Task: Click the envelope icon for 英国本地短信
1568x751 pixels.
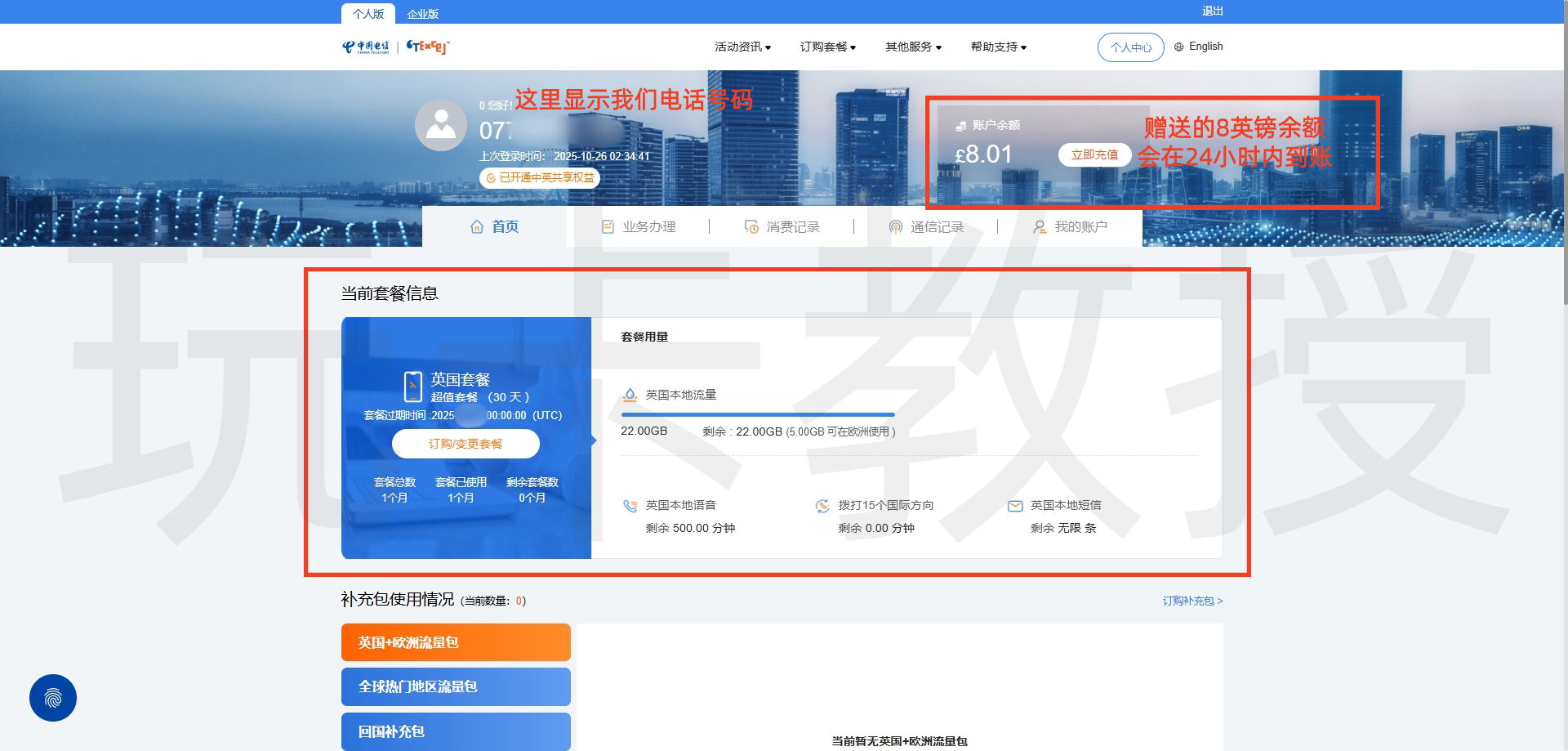Action: point(1015,506)
